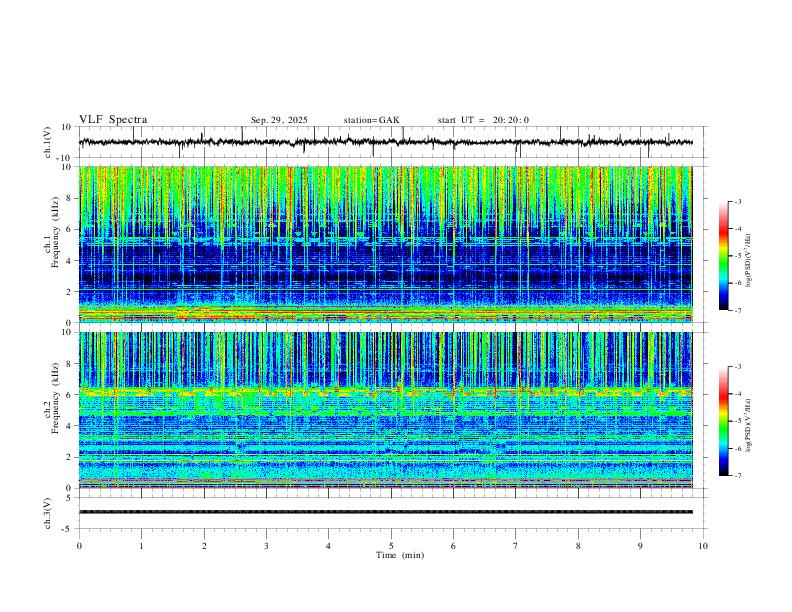This screenshot has width=792, height=612.
Task: Click the time axis tick label "7"
Action: pyautogui.click(x=516, y=546)
